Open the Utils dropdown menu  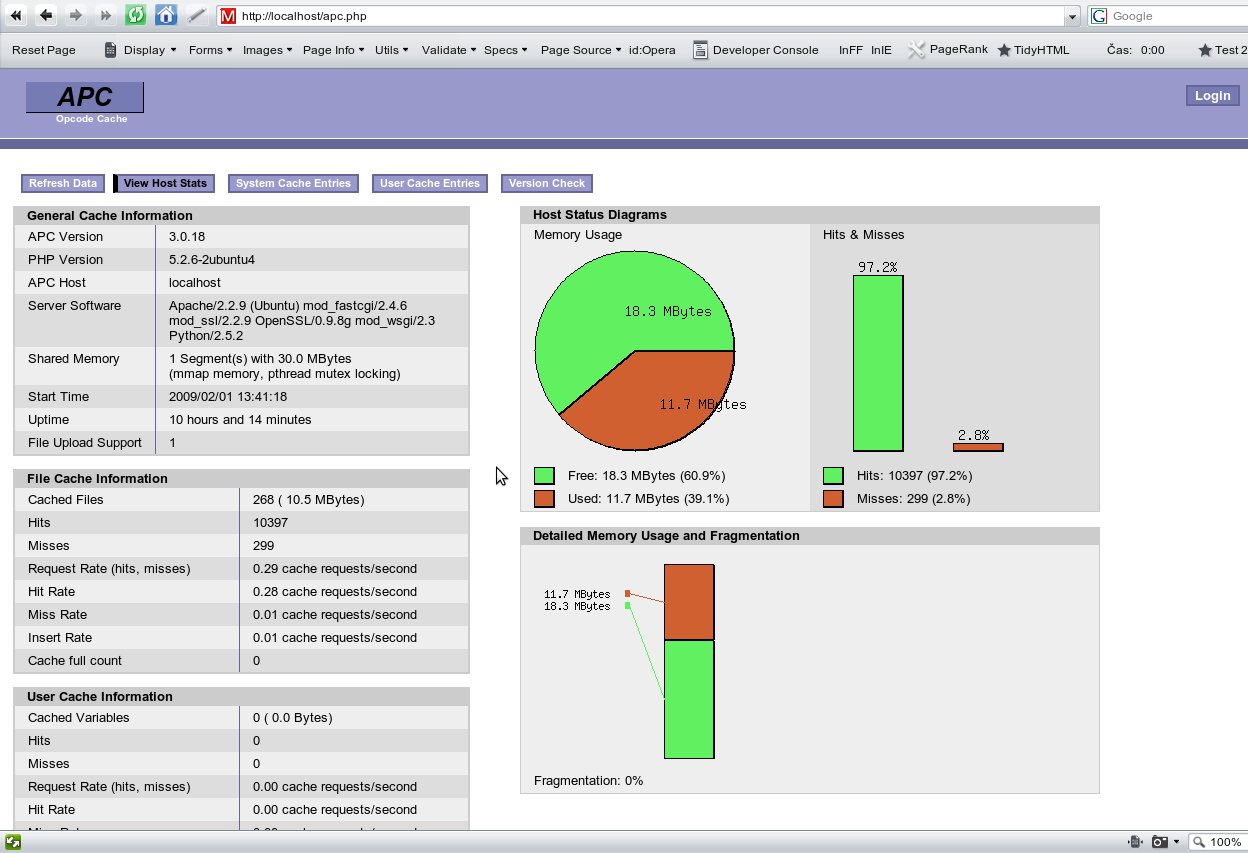tap(404, 50)
